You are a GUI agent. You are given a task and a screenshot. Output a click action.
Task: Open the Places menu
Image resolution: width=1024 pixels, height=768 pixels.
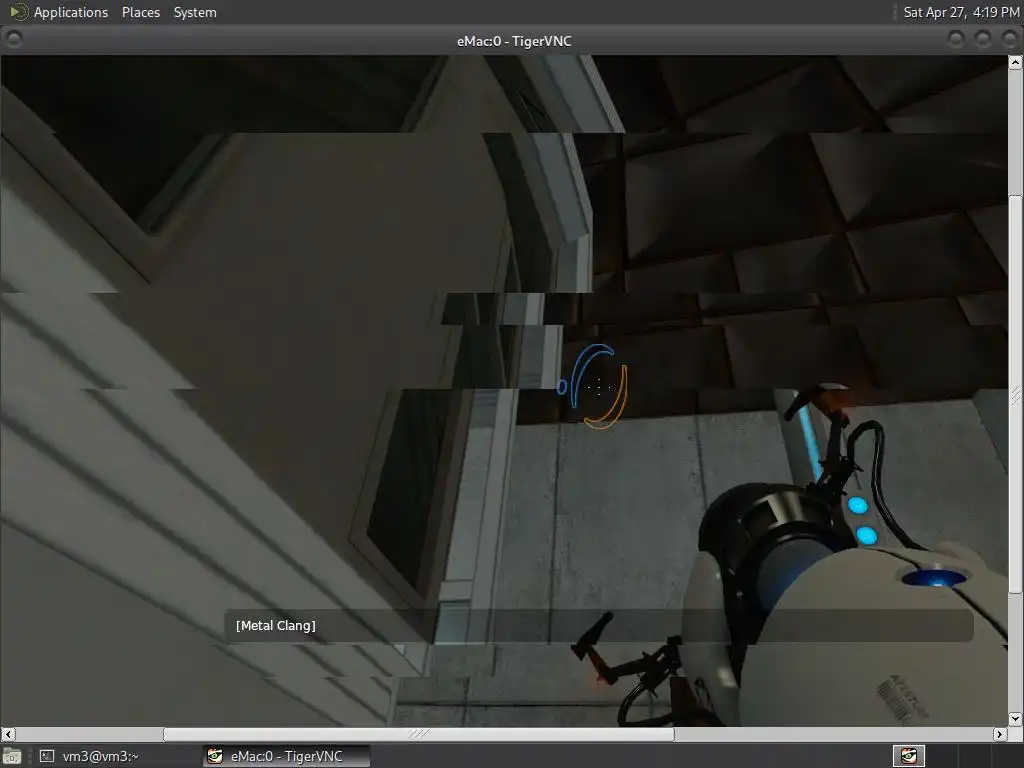(140, 12)
